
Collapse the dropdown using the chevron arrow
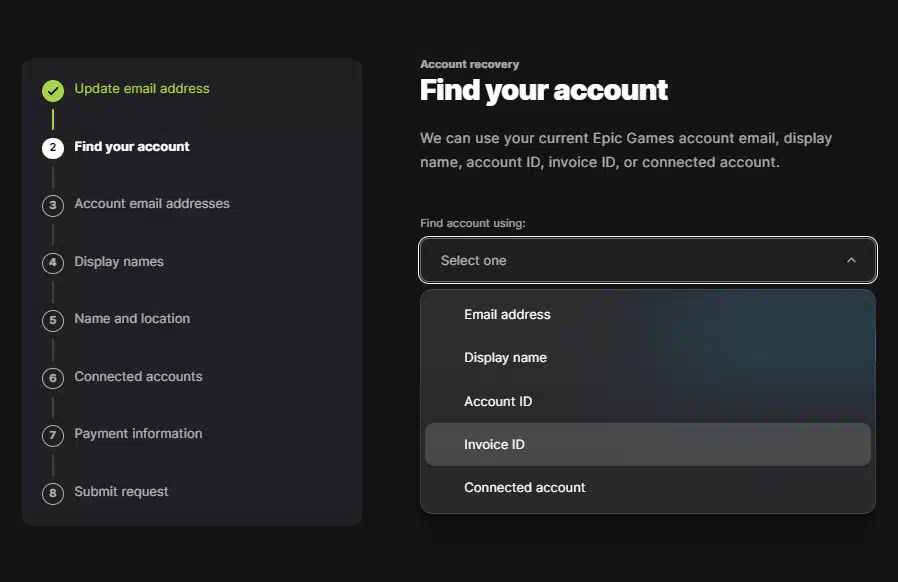851,260
